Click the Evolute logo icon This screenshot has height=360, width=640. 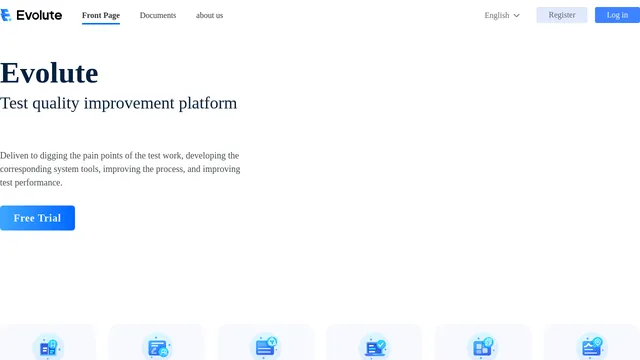[x=6, y=15]
